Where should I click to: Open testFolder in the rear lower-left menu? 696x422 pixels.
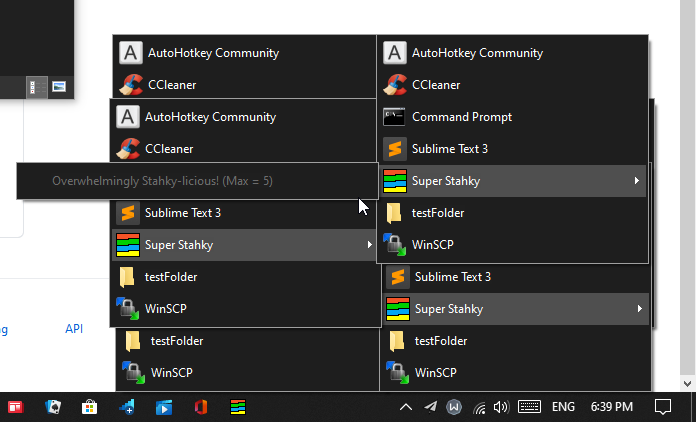(248, 341)
